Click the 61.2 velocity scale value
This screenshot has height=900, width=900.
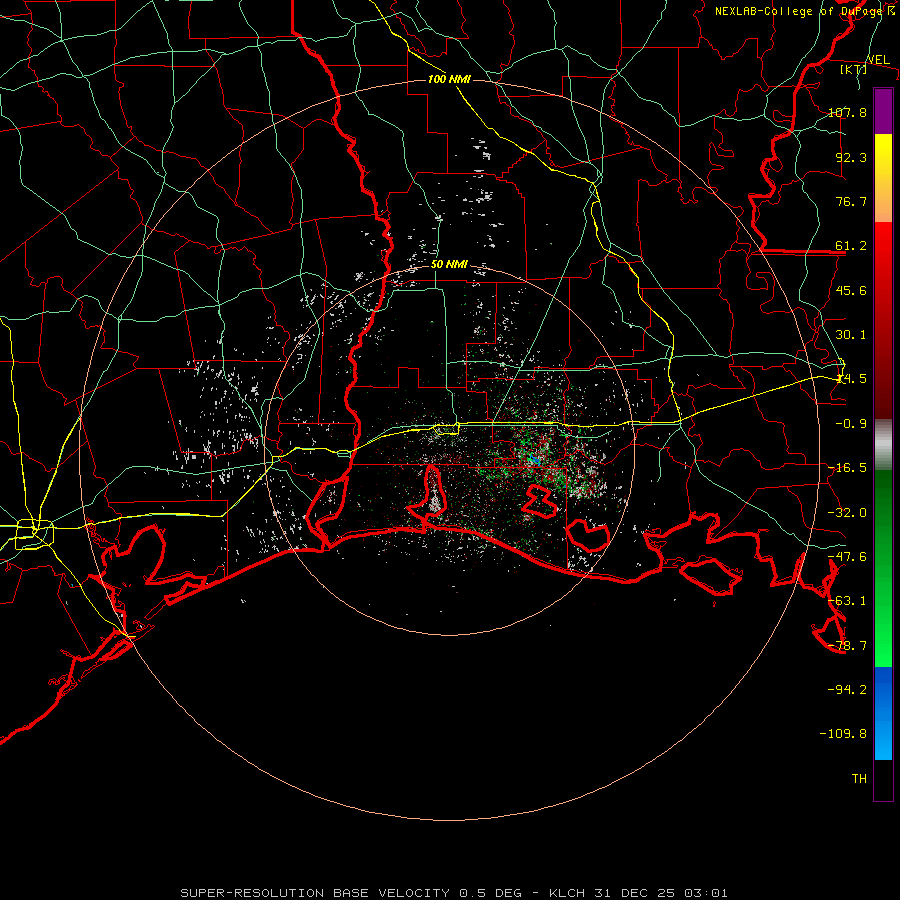click(851, 246)
